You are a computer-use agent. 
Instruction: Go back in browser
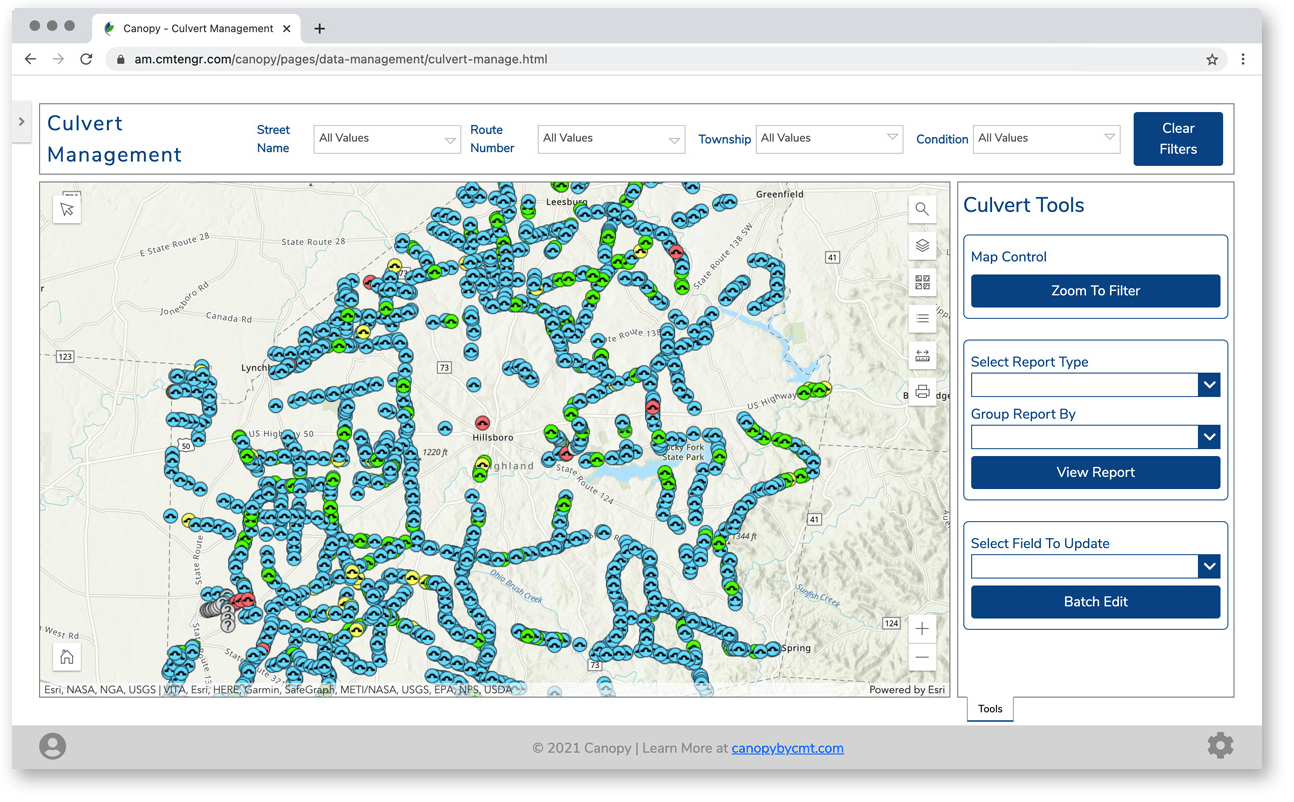coord(30,59)
